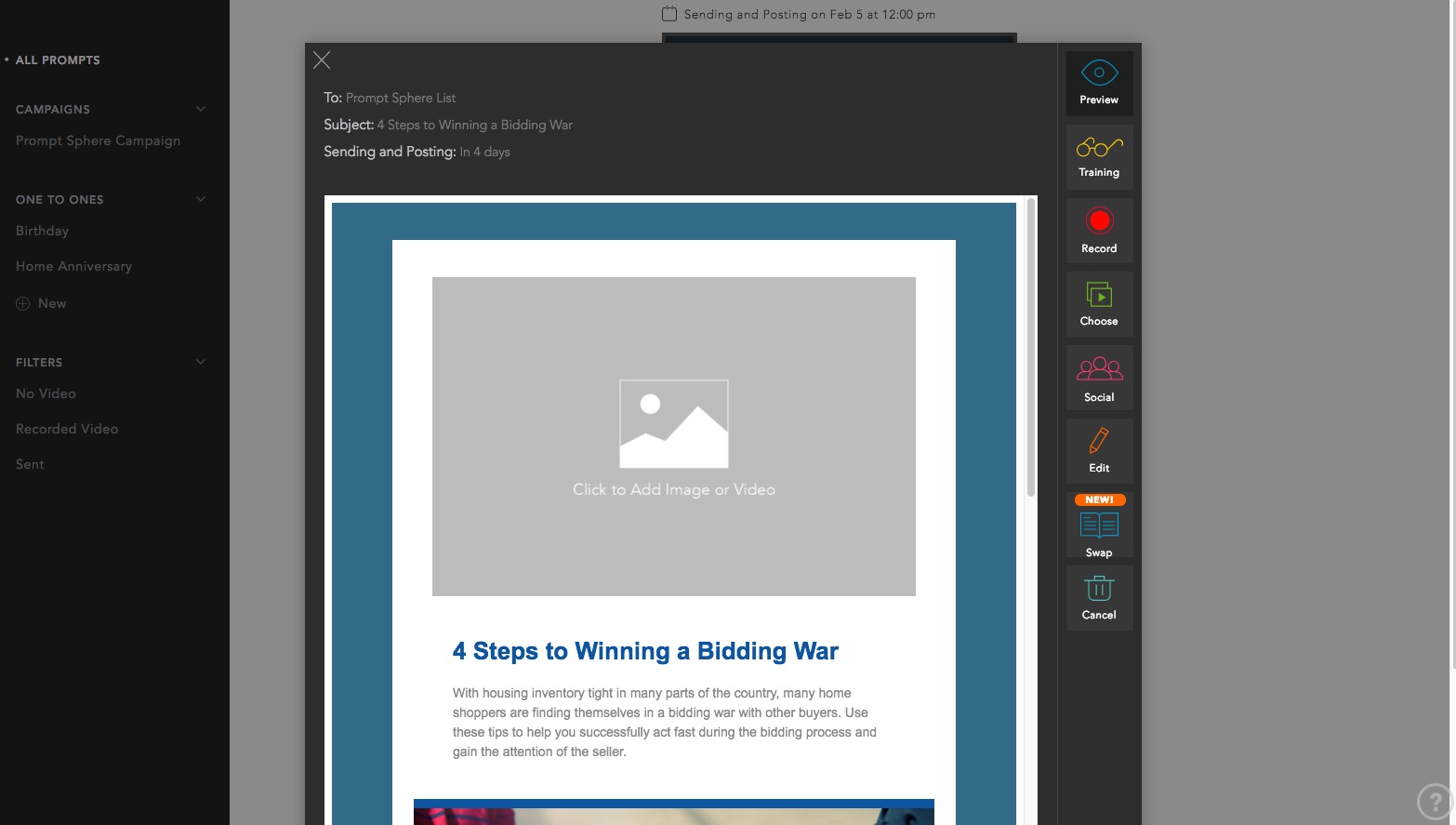Open the Swap content icon

(1099, 526)
